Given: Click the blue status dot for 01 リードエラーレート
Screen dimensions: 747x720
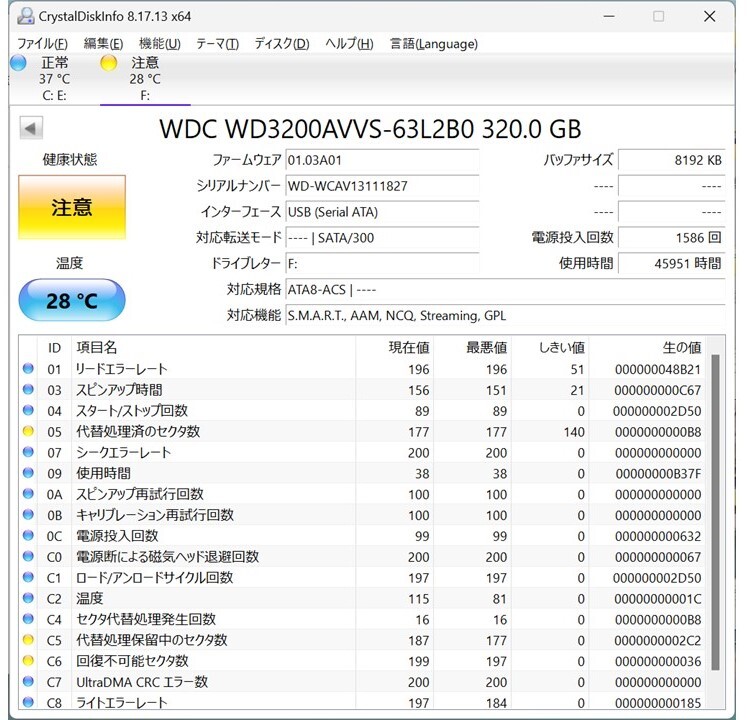Looking at the screenshot, I should [x=28, y=368].
